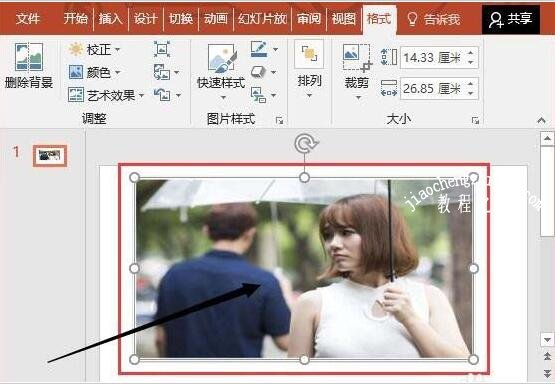Click the 裁剪 crop icon
Viewport: 555px width, 385px height.
pyautogui.click(x=357, y=58)
